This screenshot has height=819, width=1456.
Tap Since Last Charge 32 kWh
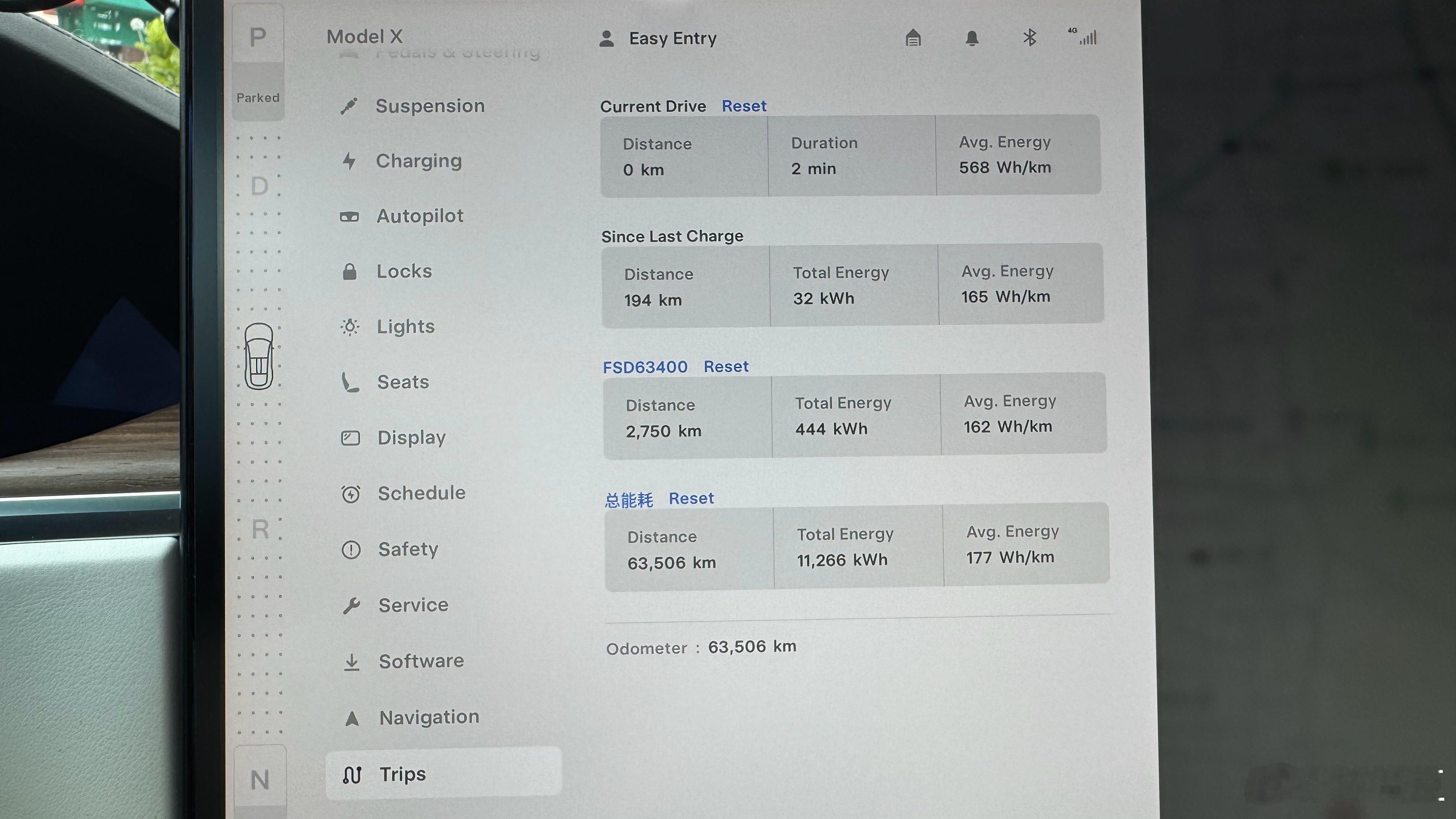[824, 299]
